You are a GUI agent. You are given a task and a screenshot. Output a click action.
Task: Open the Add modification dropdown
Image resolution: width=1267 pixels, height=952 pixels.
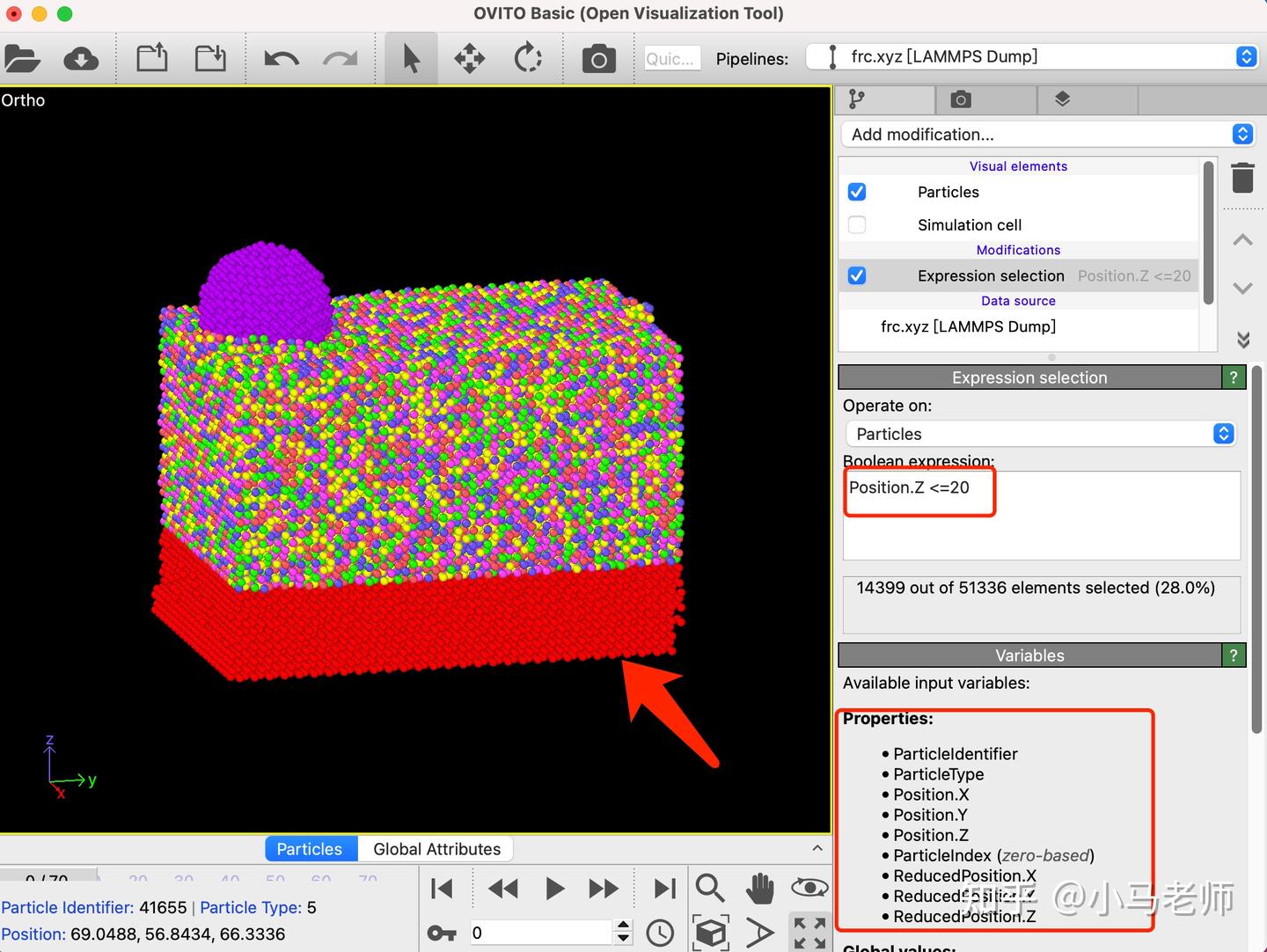[1047, 135]
